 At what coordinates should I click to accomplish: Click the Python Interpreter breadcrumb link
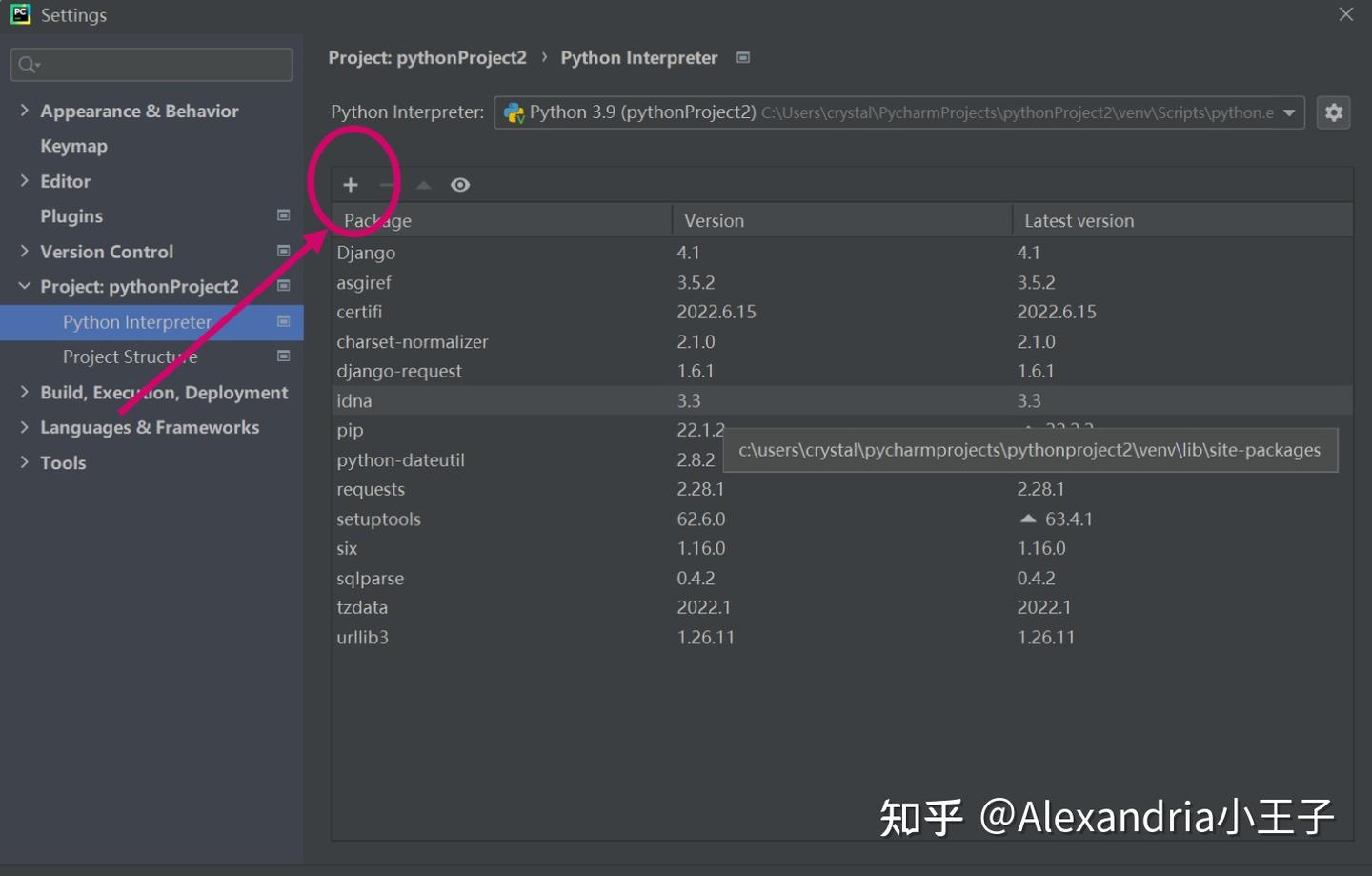click(638, 57)
